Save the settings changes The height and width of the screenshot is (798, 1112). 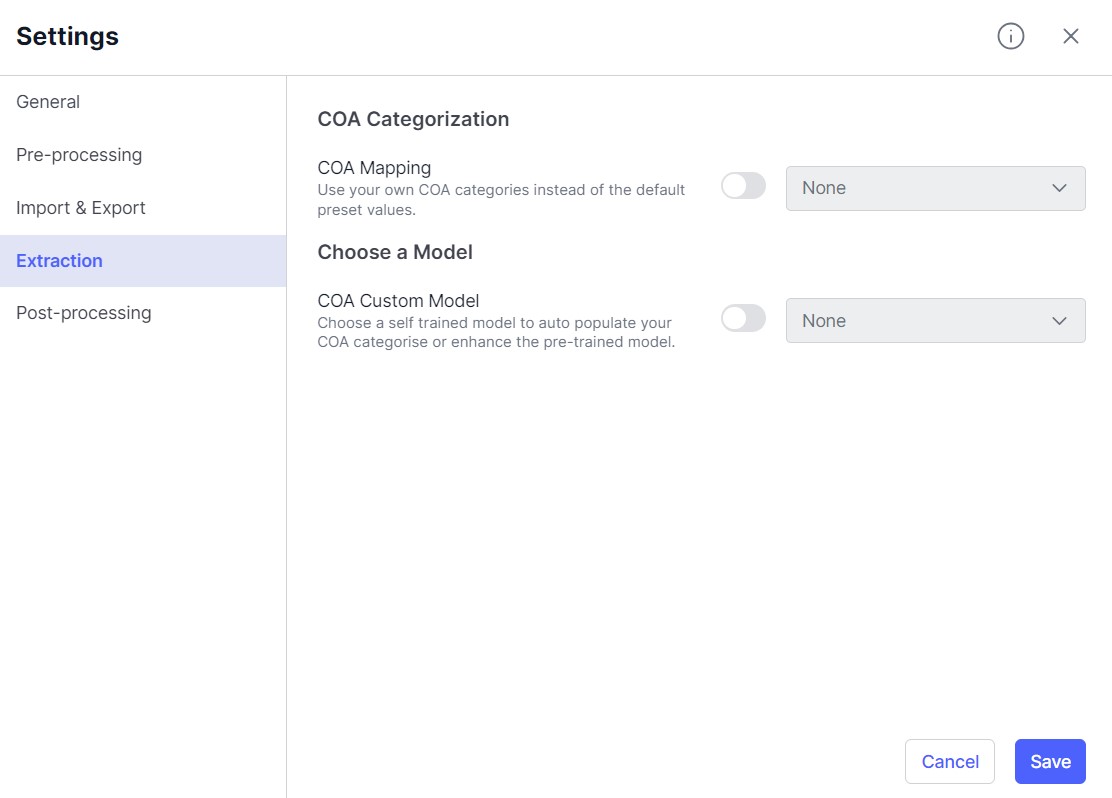pyautogui.click(x=1050, y=762)
